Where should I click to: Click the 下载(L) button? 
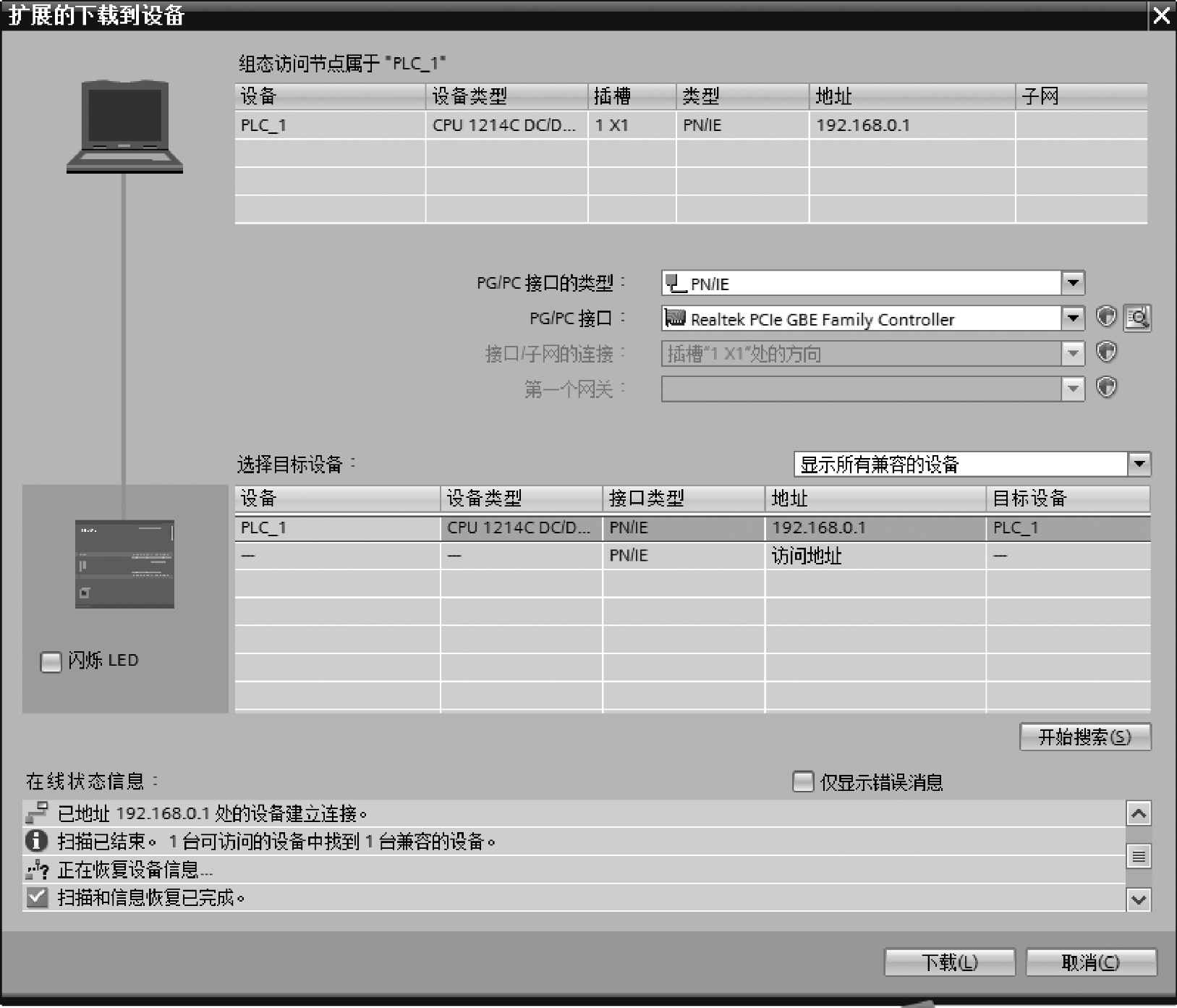[x=950, y=962]
